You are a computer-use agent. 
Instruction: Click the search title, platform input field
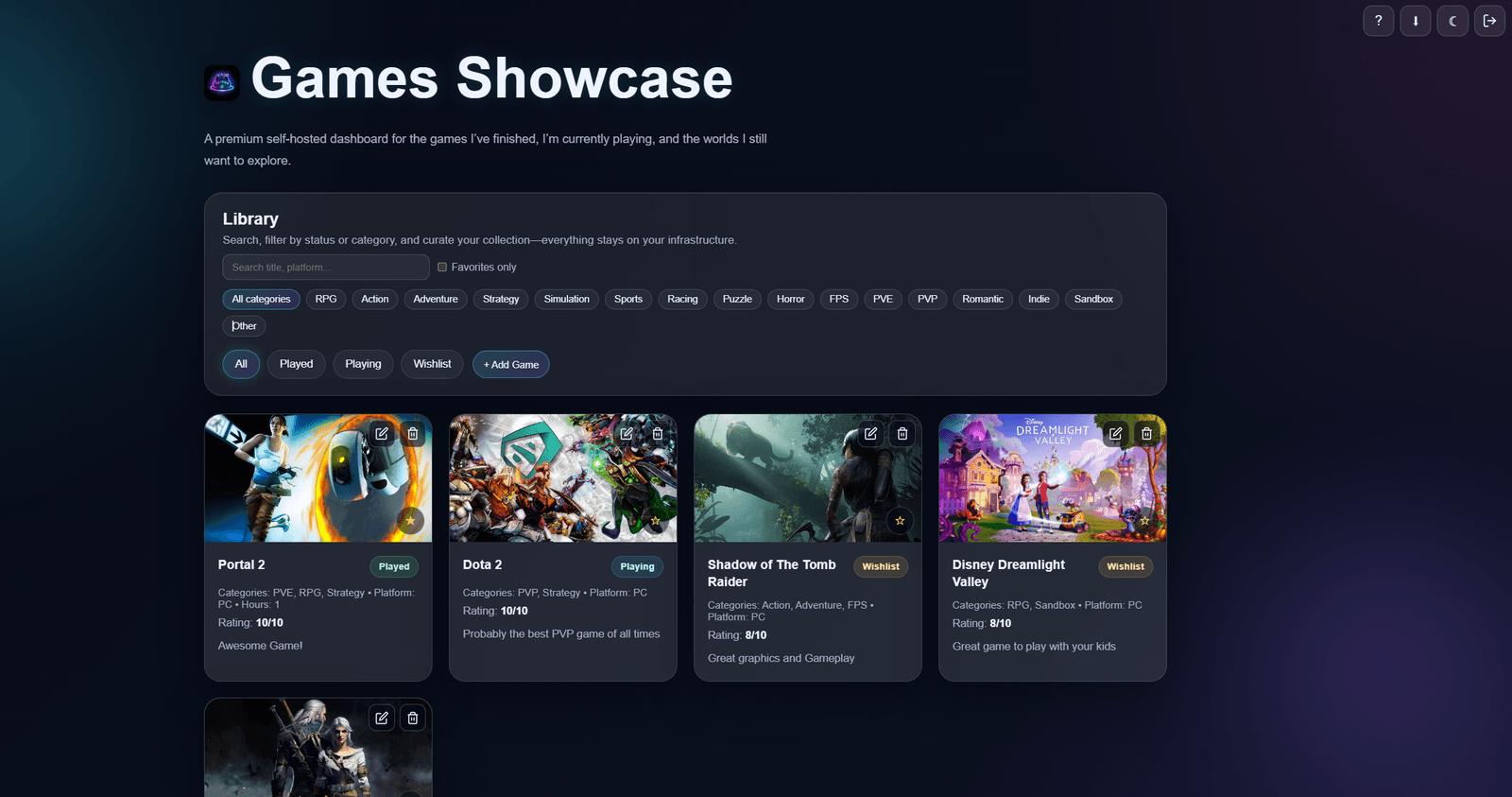click(x=326, y=268)
